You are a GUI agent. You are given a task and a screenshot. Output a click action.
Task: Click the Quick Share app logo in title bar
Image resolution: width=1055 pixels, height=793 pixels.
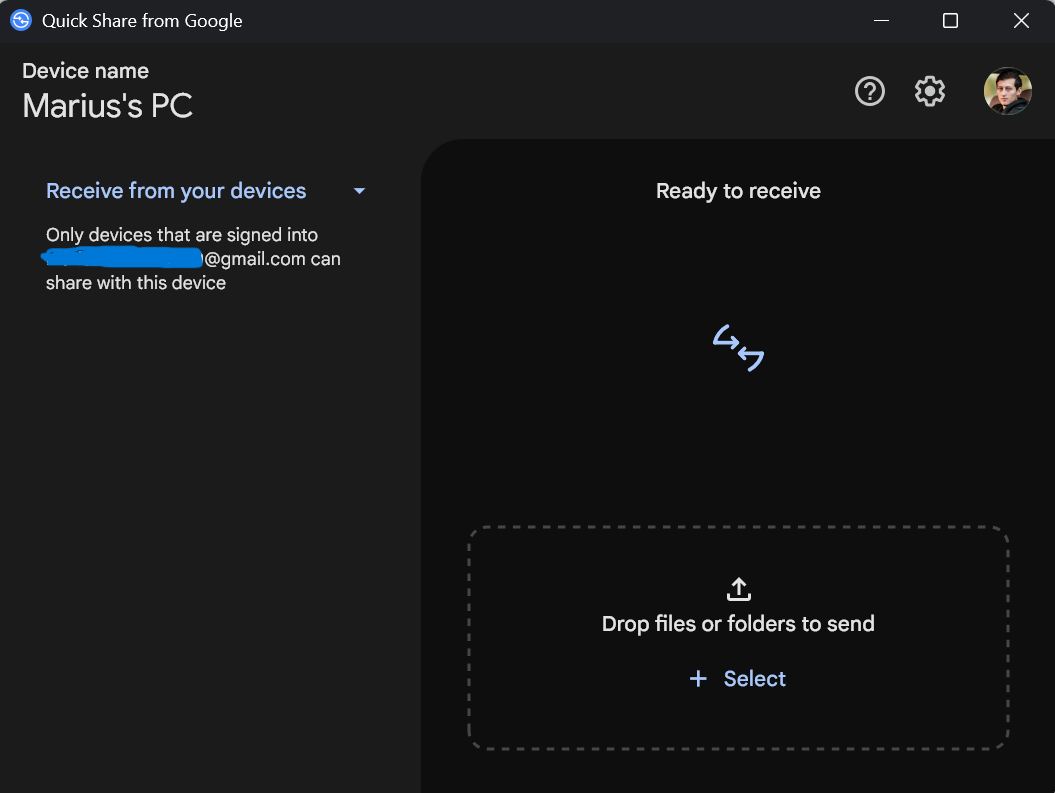[x=21, y=21]
